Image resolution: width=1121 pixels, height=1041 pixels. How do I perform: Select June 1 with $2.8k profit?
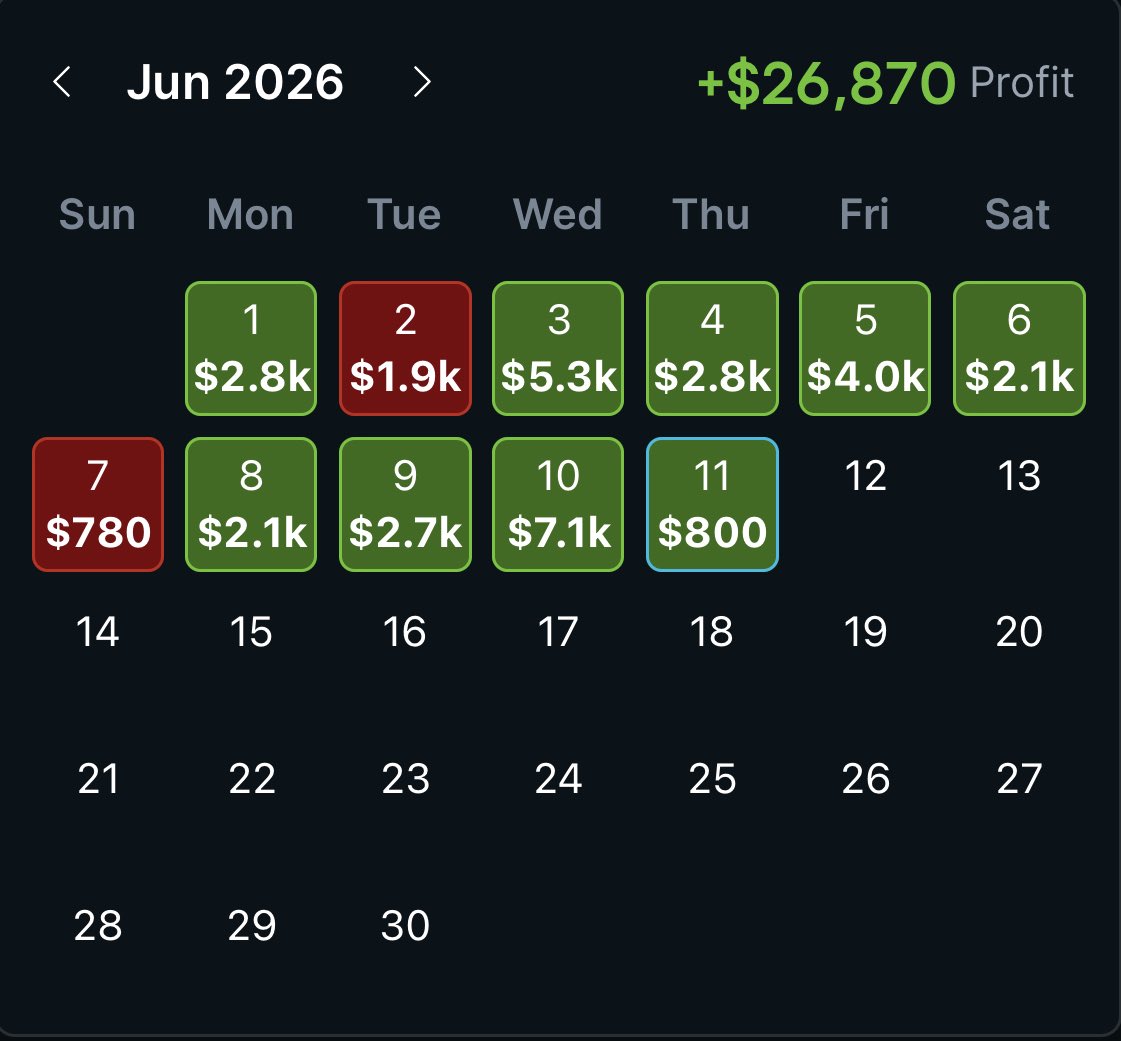click(251, 348)
